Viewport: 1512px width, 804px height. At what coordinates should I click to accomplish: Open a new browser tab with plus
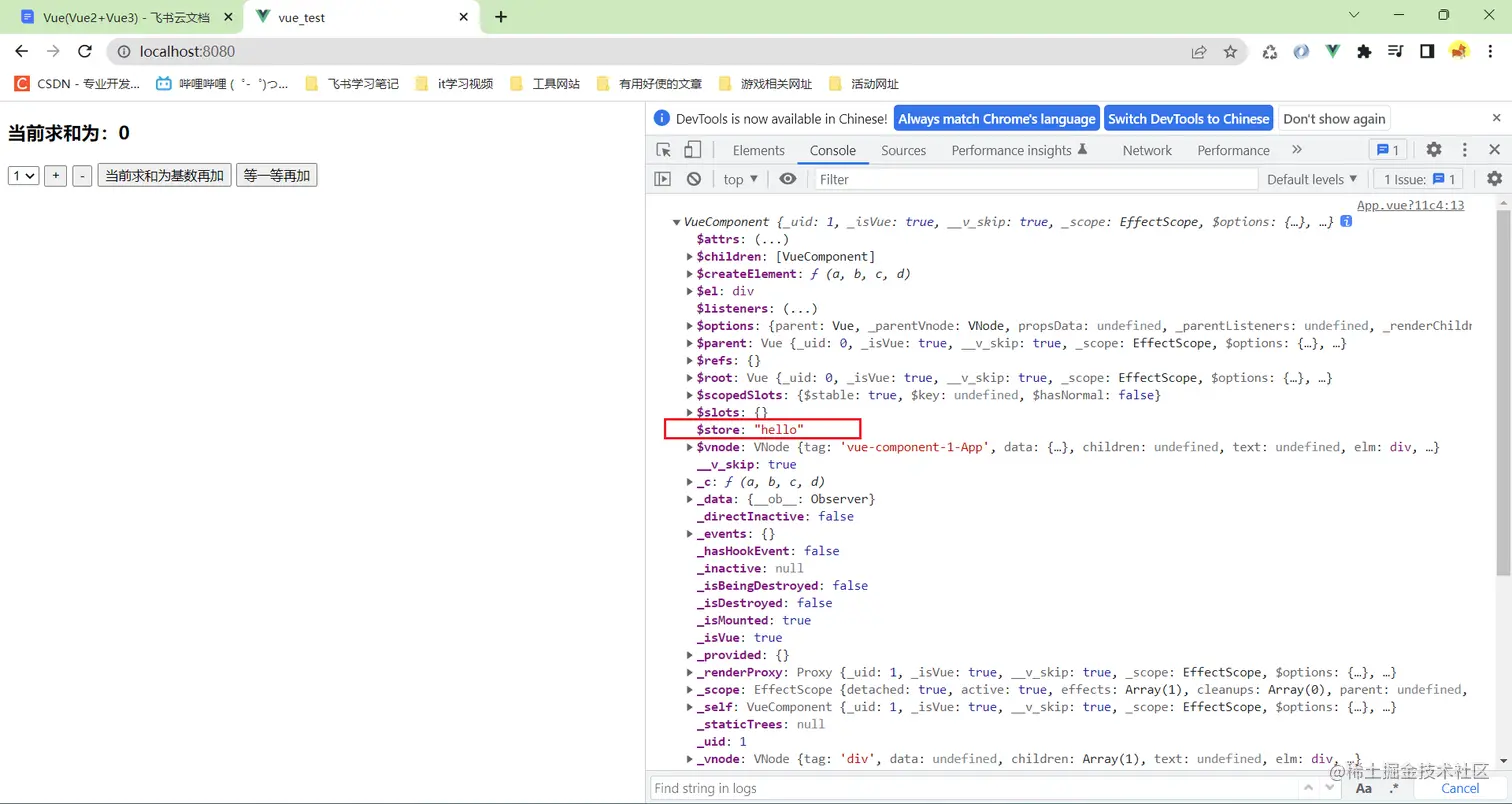coord(501,17)
